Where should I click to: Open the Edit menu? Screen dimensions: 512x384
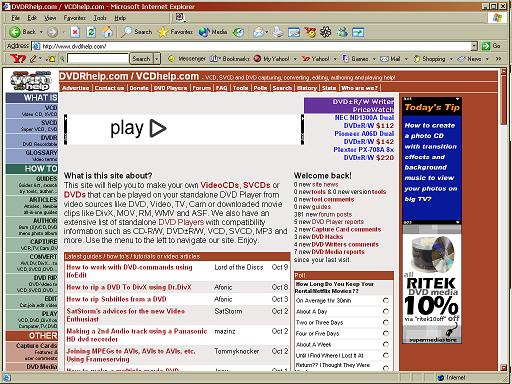(32, 18)
